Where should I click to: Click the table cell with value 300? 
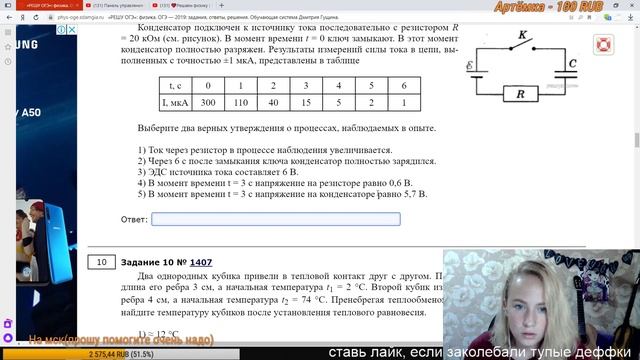(x=208, y=103)
